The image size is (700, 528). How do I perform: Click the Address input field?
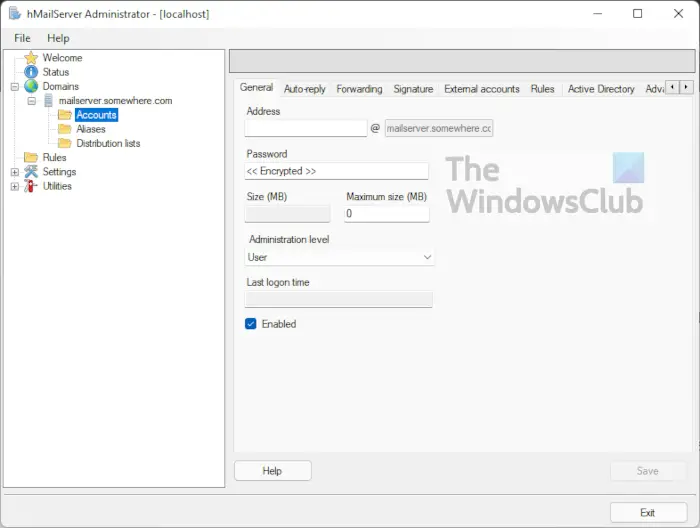(x=306, y=129)
